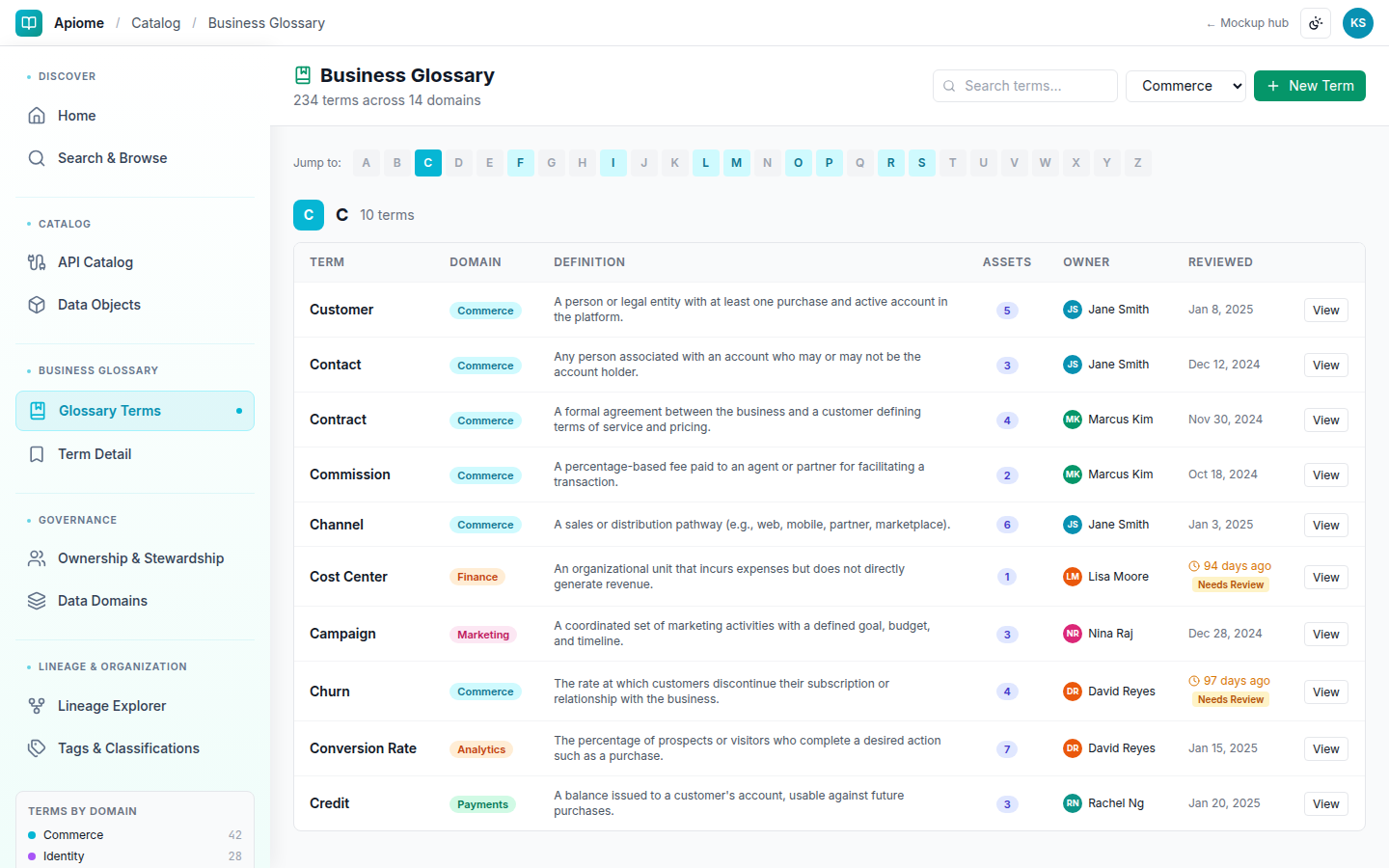Open Lineage Explorer page
Viewport: 1389px width, 868px height.
tap(135, 706)
